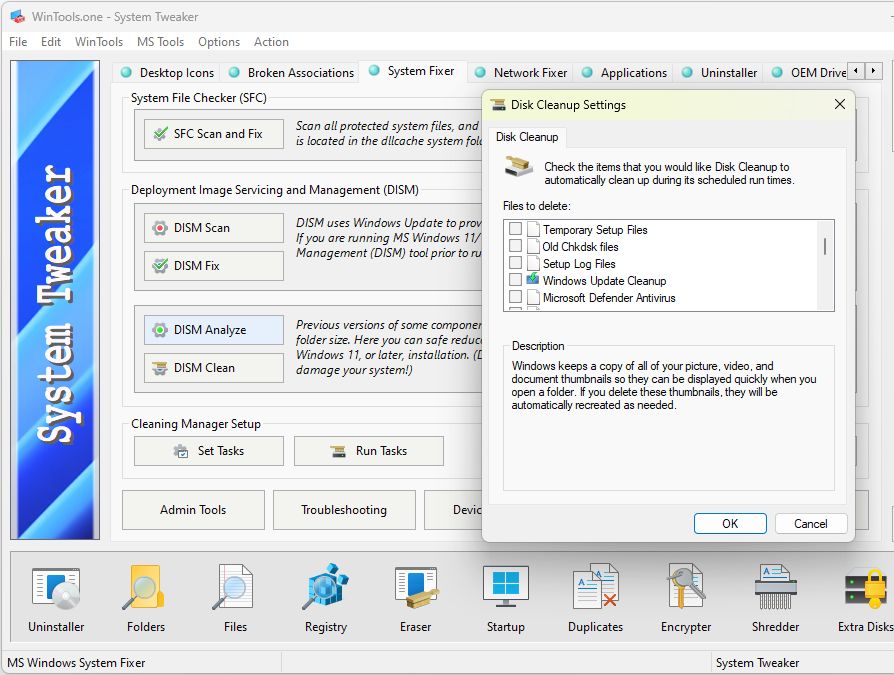This screenshot has width=894, height=675.
Task: Launch the Registry scanner tool
Action: [x=326, y=599]
